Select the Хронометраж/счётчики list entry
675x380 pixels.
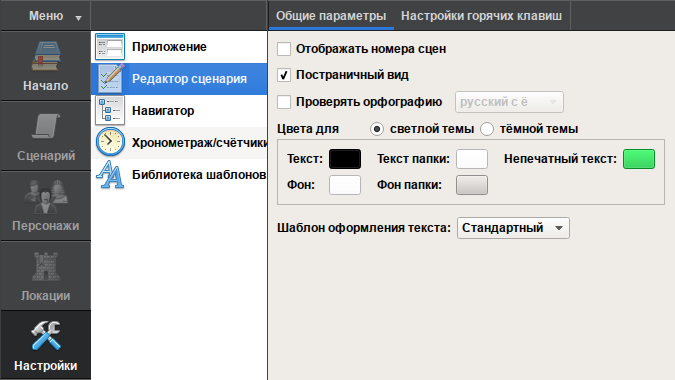[x=179, y=142]
